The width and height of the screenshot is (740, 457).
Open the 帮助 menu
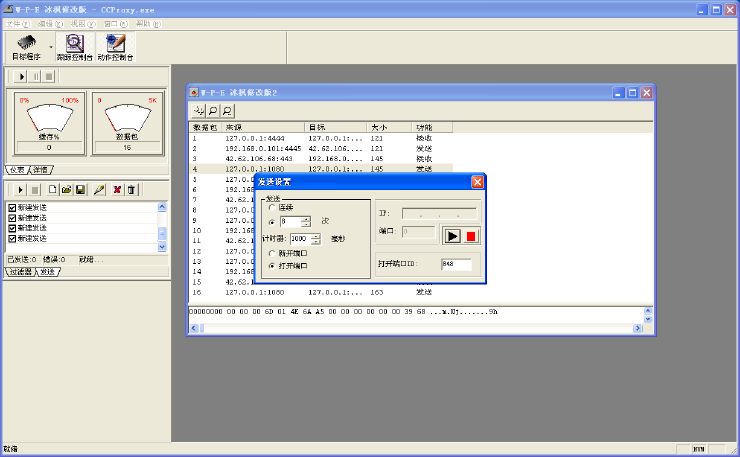[x=149, y=24]
